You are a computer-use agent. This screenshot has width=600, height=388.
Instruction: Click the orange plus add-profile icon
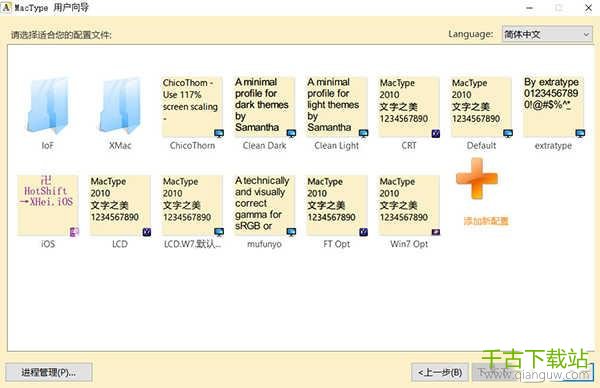click(x=477, y=179)
